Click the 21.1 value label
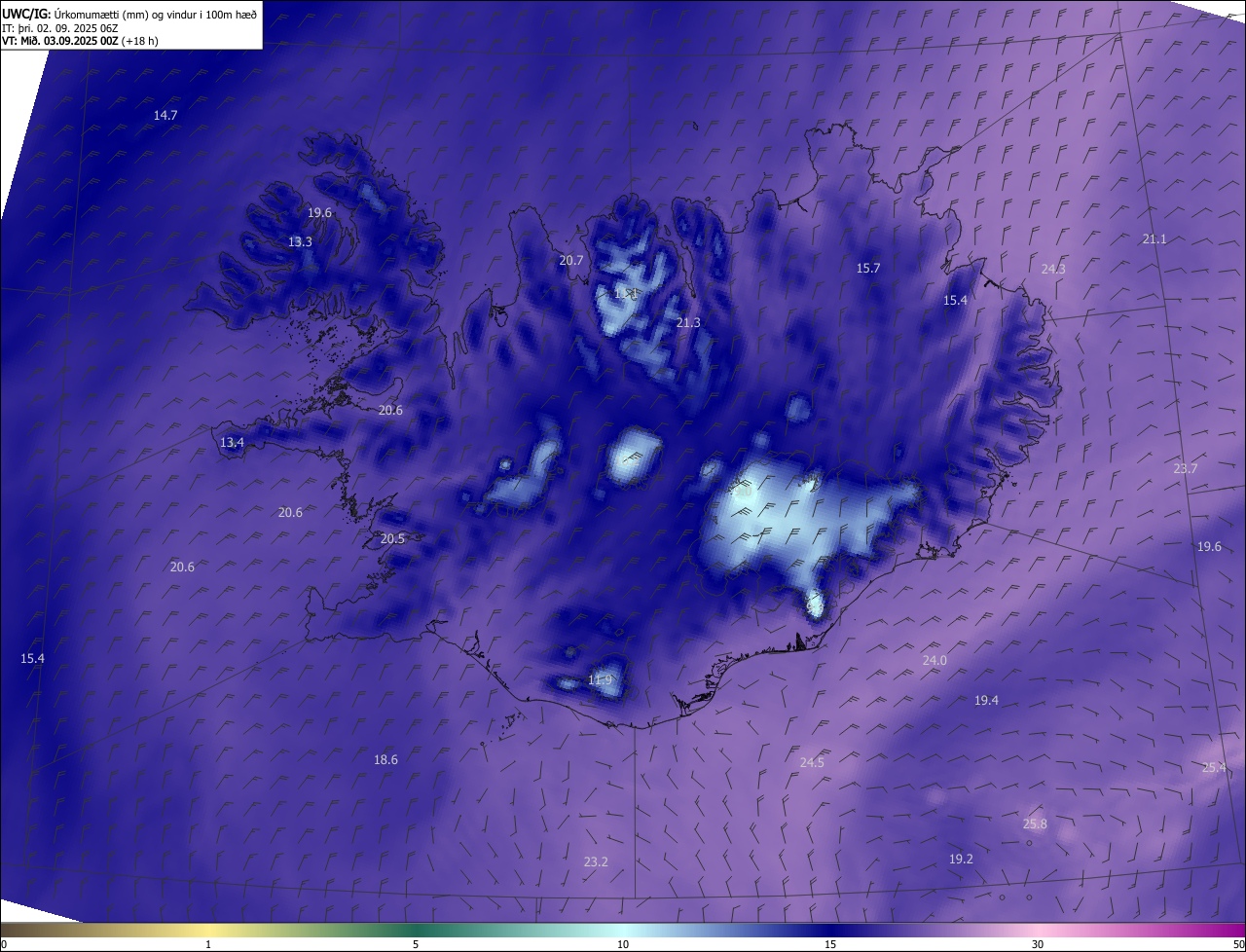1246x952 pixels. coord(1154,238)
